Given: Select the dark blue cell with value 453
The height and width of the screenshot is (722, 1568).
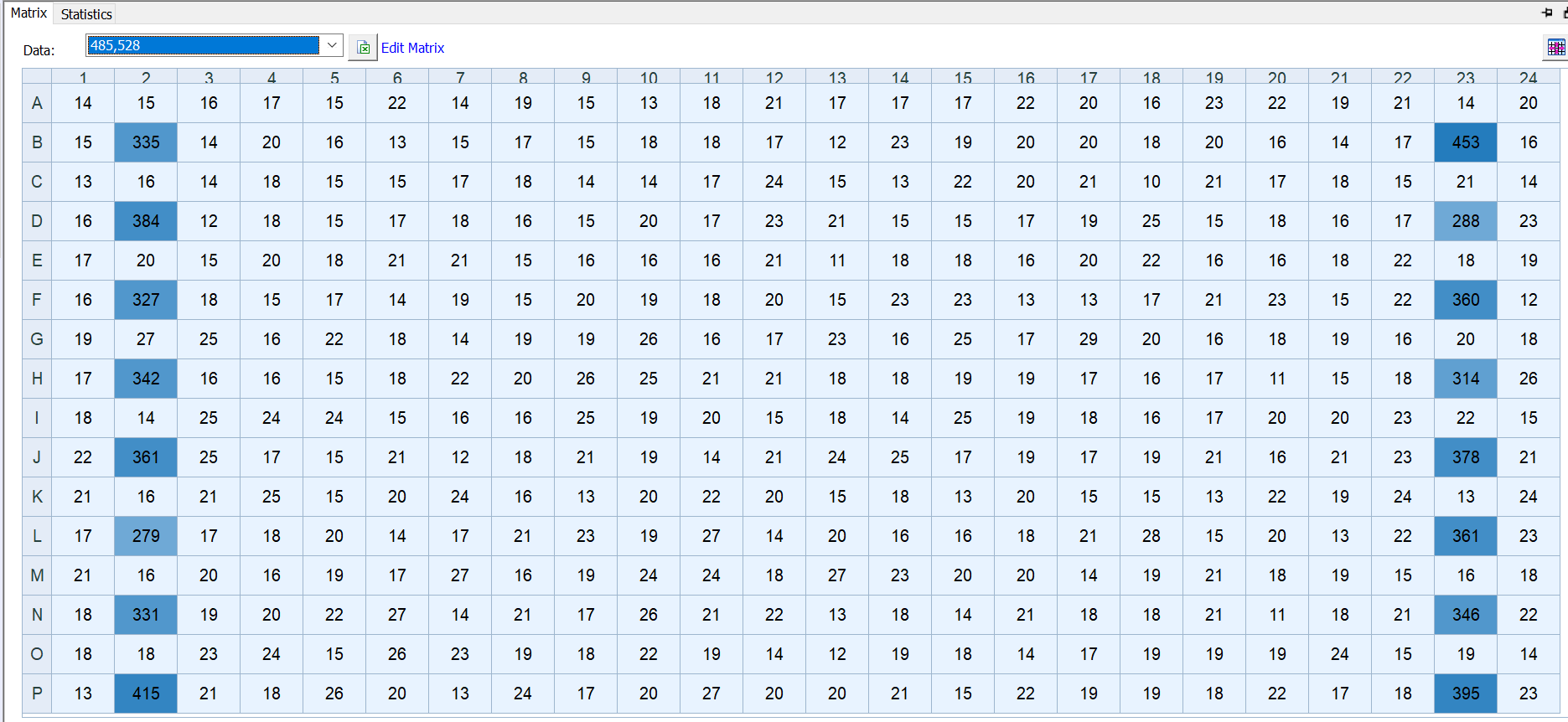Looking at the screenshot, I should point(1465,142).
